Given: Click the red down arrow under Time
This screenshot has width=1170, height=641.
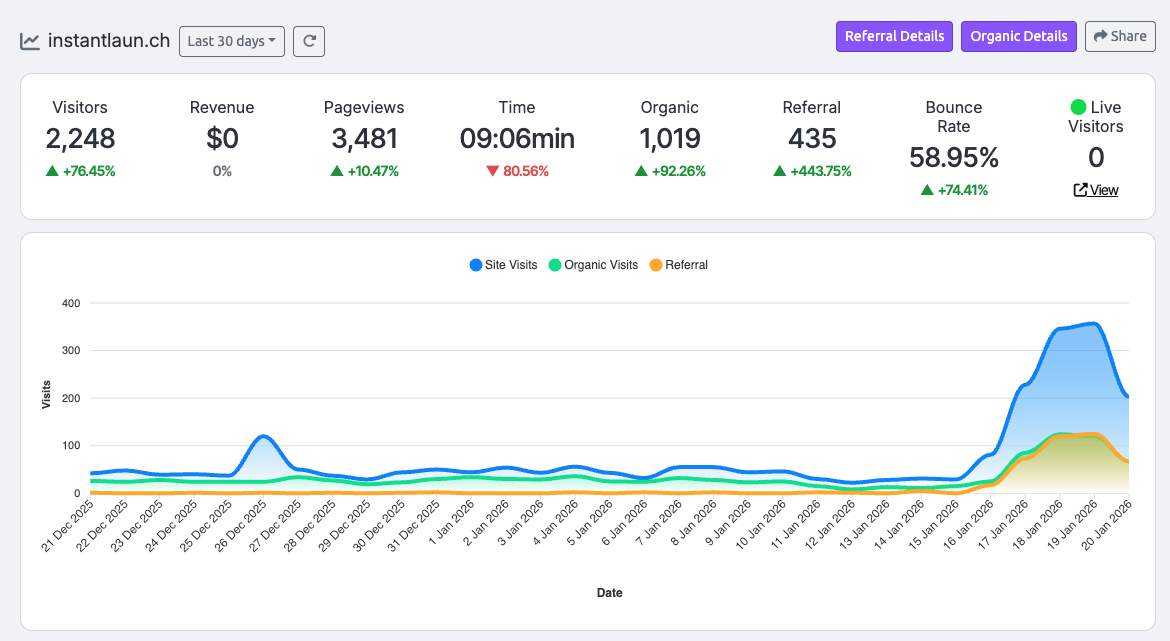Looking at the screenshot, I should click(x=492, y=171).
